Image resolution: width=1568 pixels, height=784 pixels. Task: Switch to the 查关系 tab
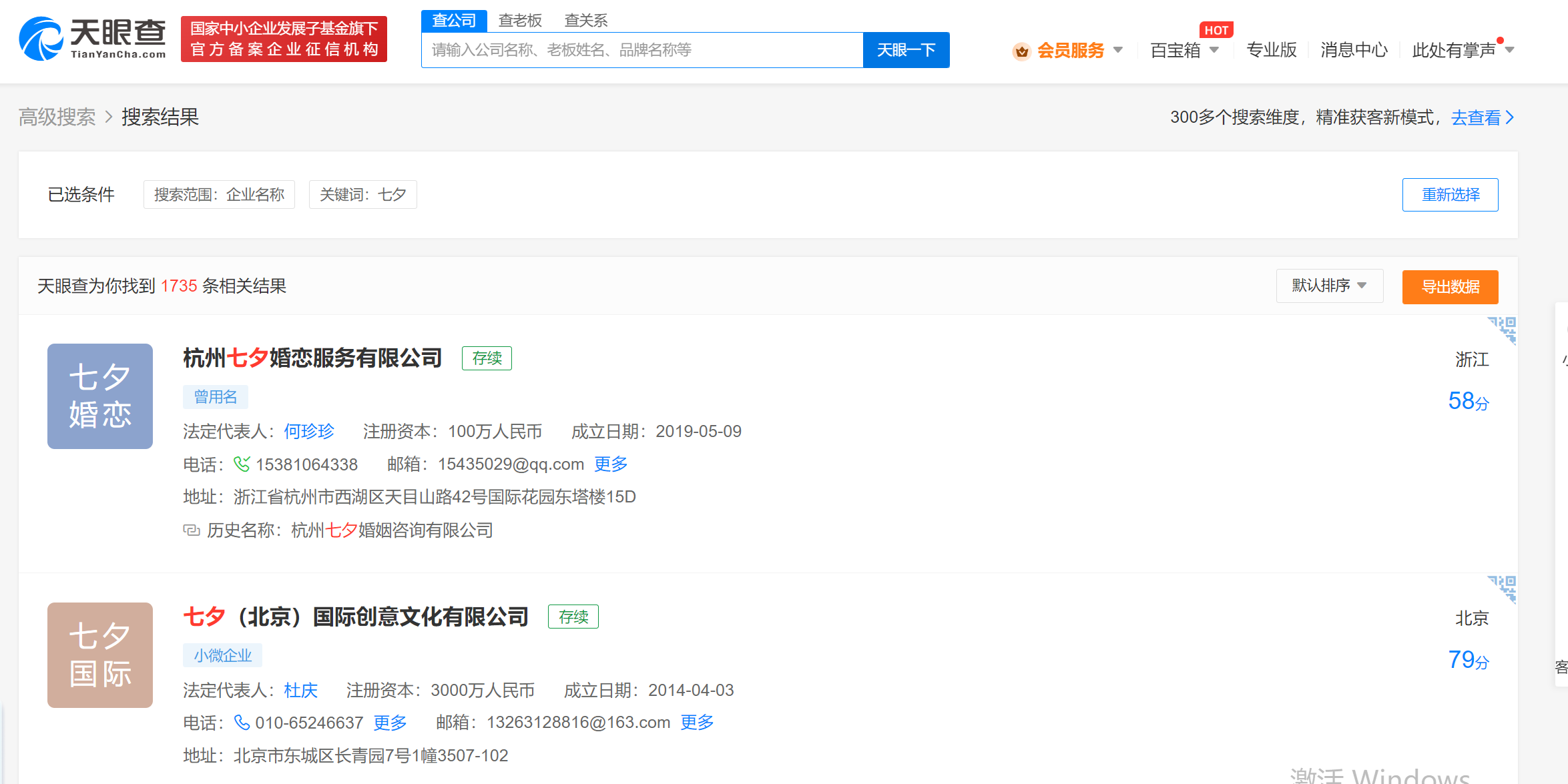click(x=585, y=20)
